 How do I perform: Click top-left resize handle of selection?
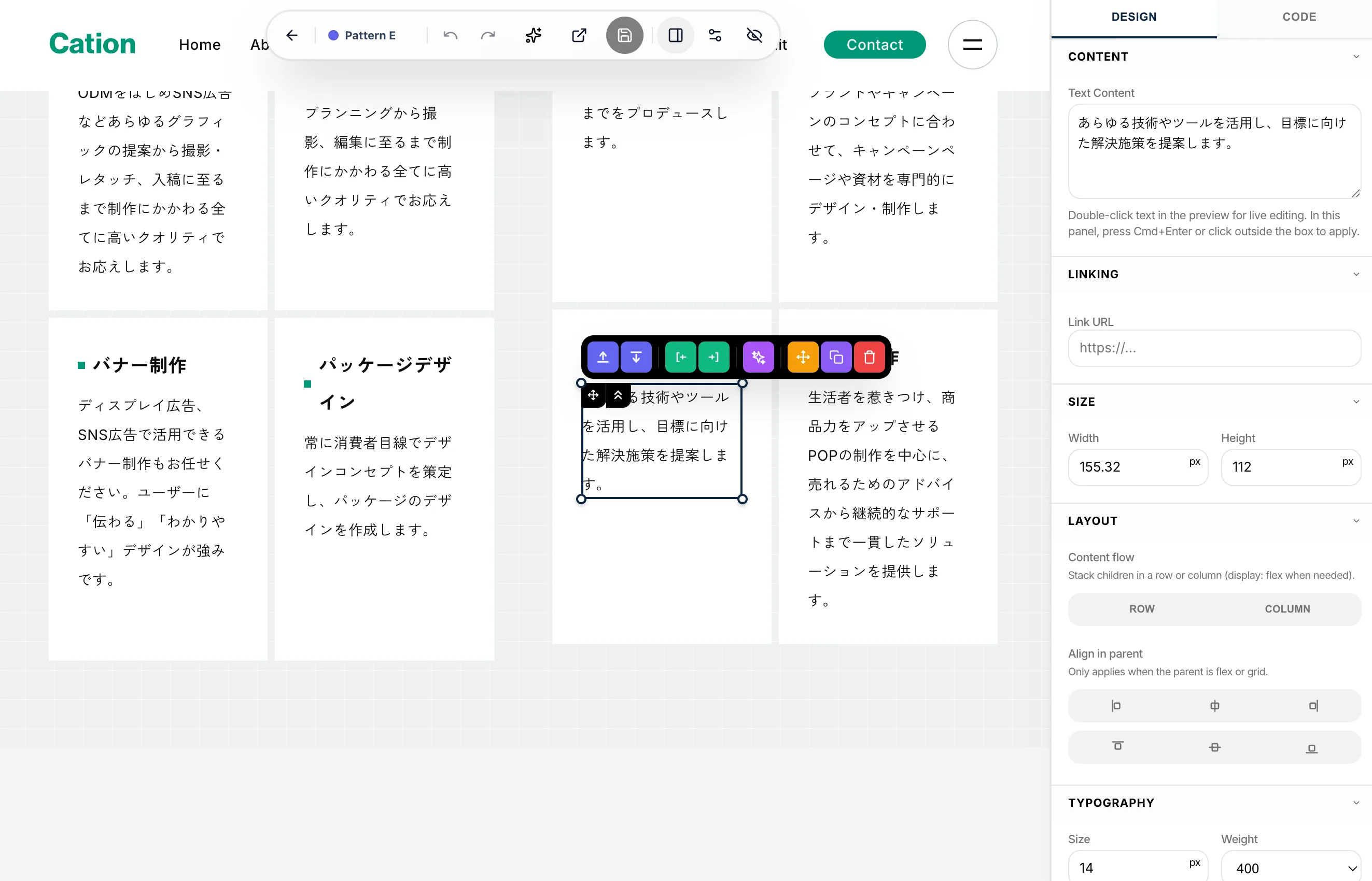click(581, 383)
